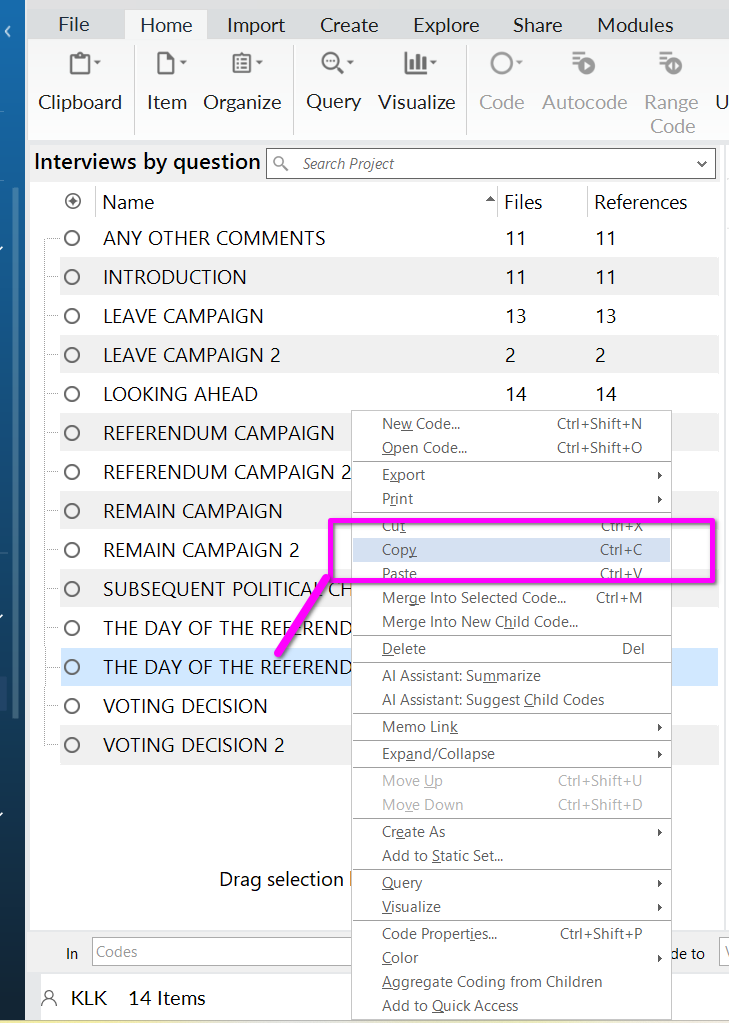Click the Range Code ribbon icon
729x1023 pixels.
(672, 90)
